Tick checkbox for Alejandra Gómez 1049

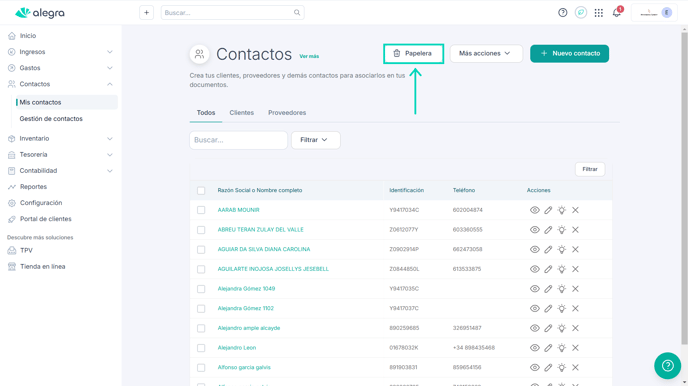point(201,289)
